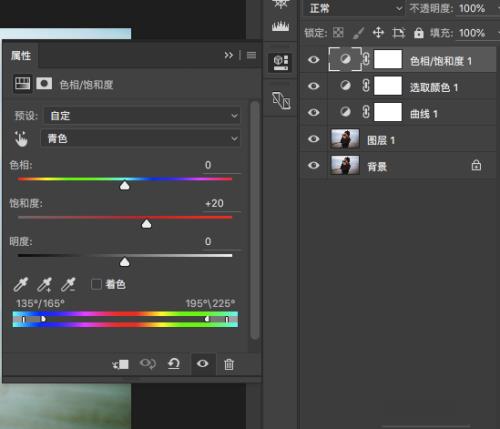
Task: Select the add-to-sample eyedropper
Action: pyautogui.click(x=45, y=284)
